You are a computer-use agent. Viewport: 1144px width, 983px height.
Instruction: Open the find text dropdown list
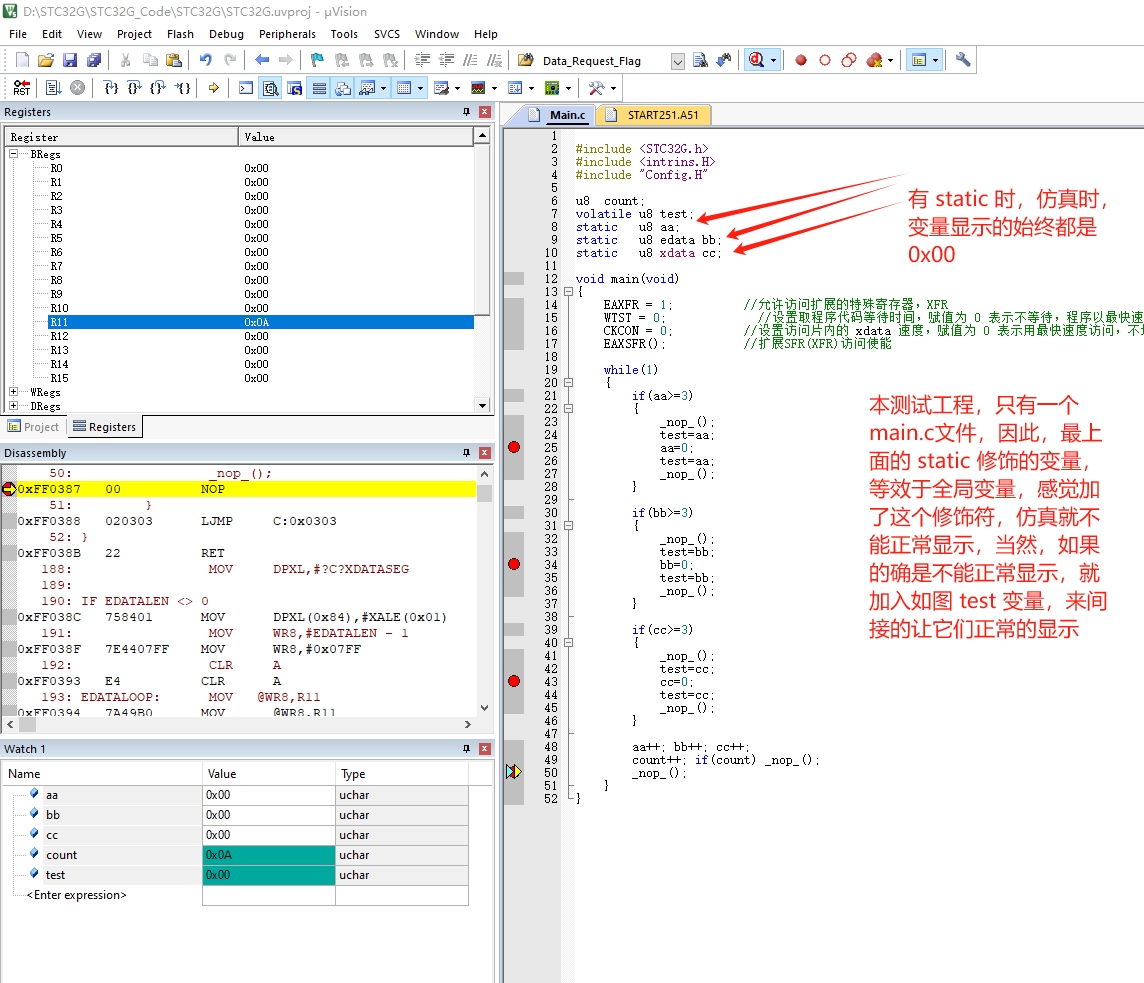click(x=678, y=61)
